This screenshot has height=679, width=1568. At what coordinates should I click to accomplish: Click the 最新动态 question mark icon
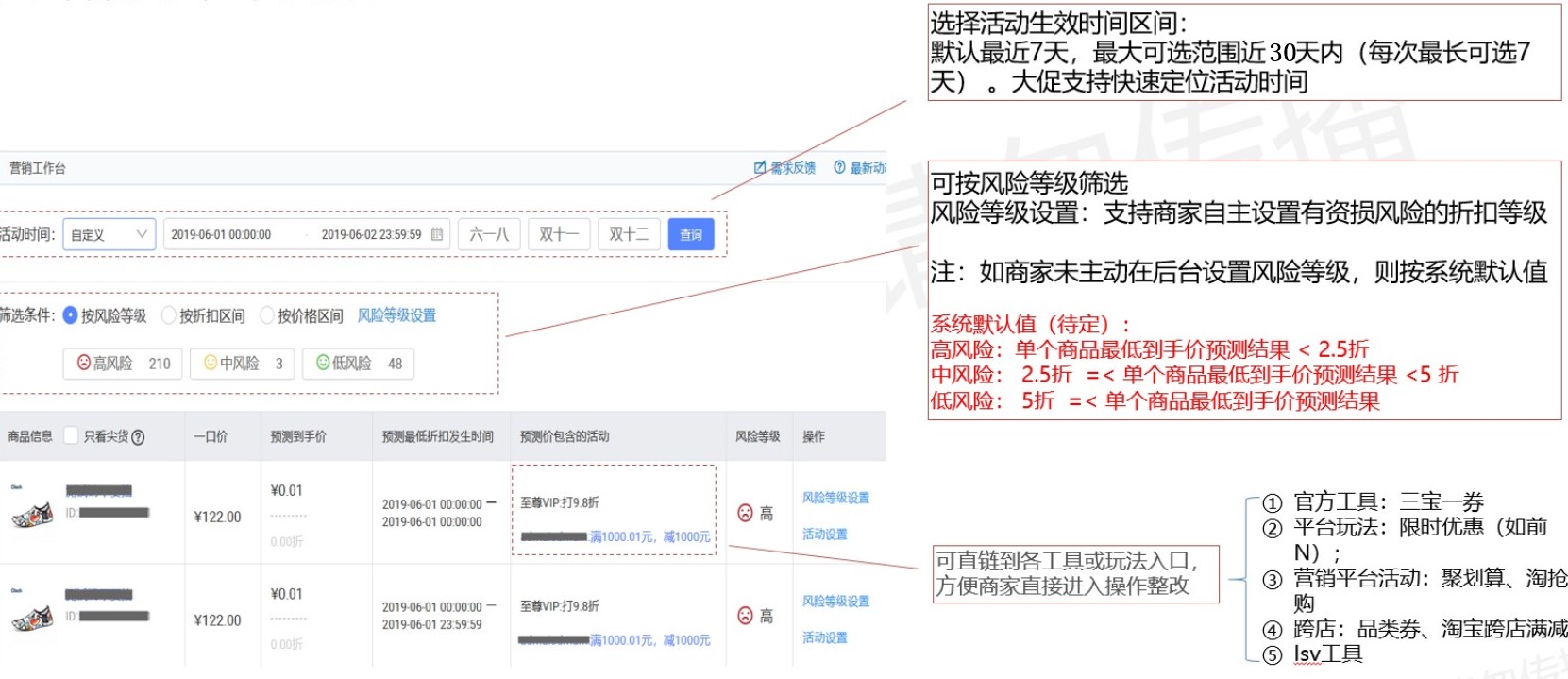[839, 168]
